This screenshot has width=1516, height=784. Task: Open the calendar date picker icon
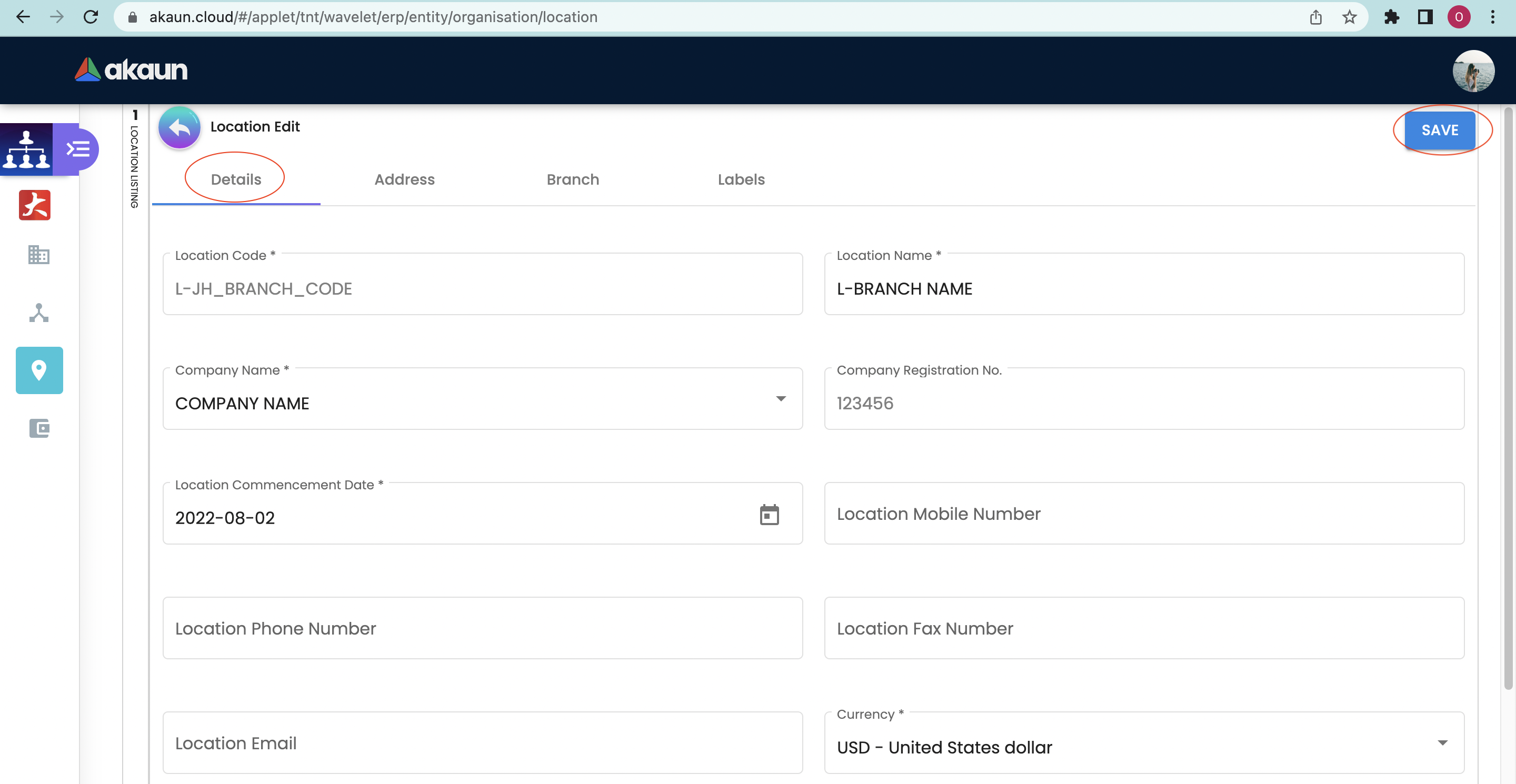coord(769,515)
